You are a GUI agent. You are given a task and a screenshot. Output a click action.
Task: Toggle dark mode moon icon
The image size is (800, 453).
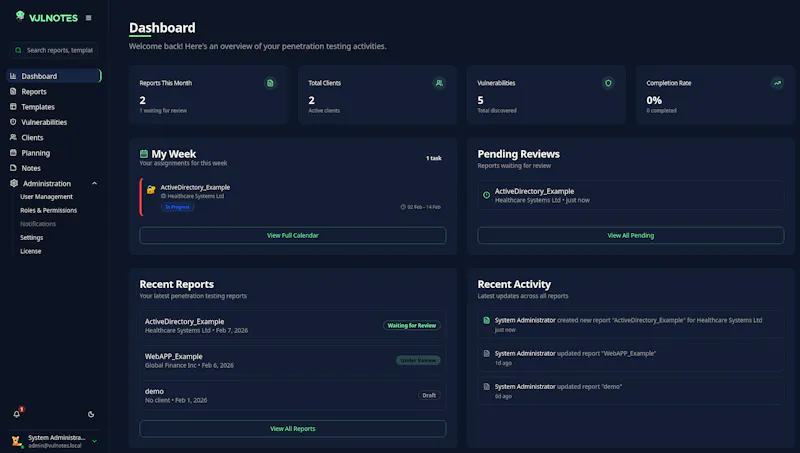point(91,414)
